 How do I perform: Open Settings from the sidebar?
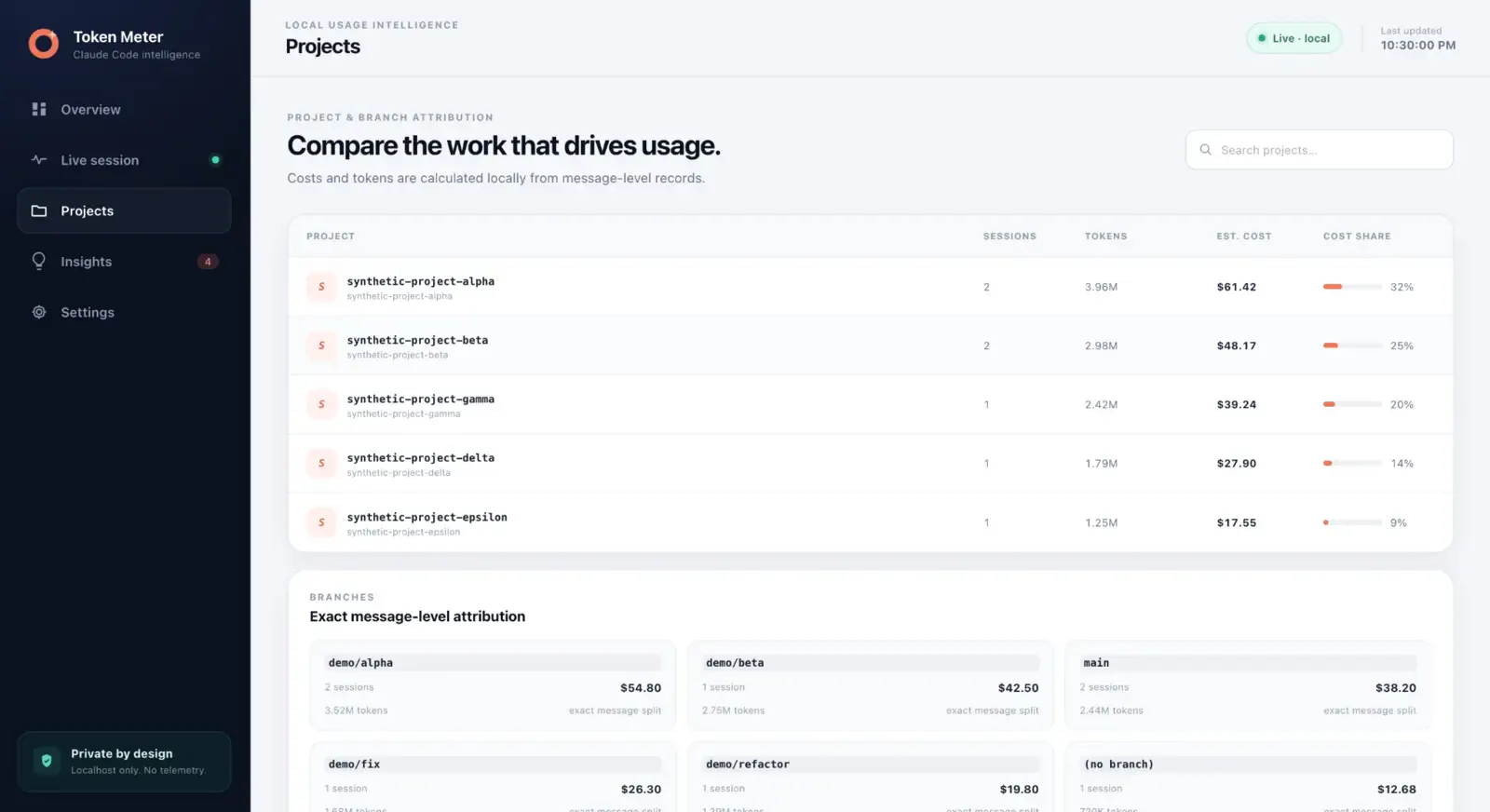tap(124, 312)
